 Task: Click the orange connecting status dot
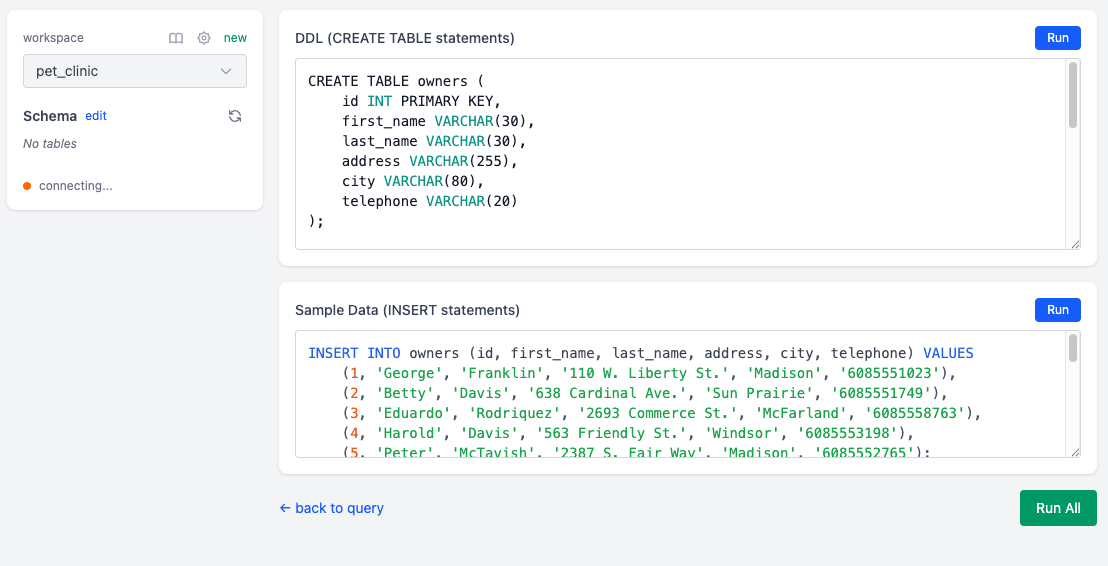27,186
